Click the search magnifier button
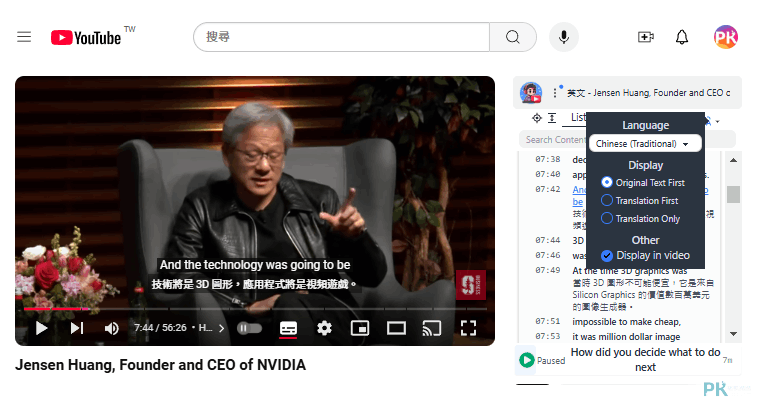Viewport: 760px width, 400px height. pos(513,37)
